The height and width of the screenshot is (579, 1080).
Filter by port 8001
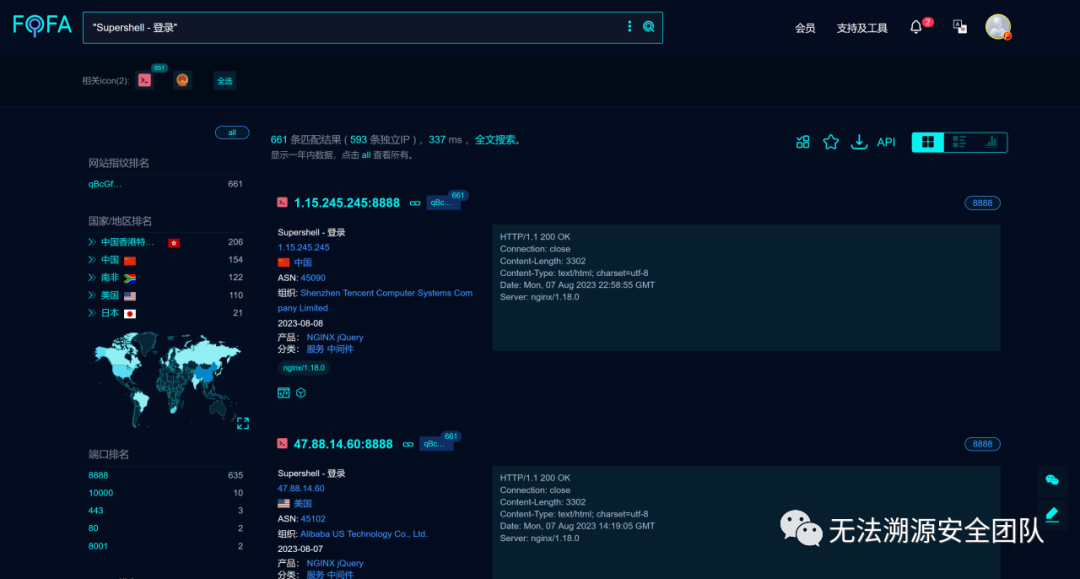point(98,546)
